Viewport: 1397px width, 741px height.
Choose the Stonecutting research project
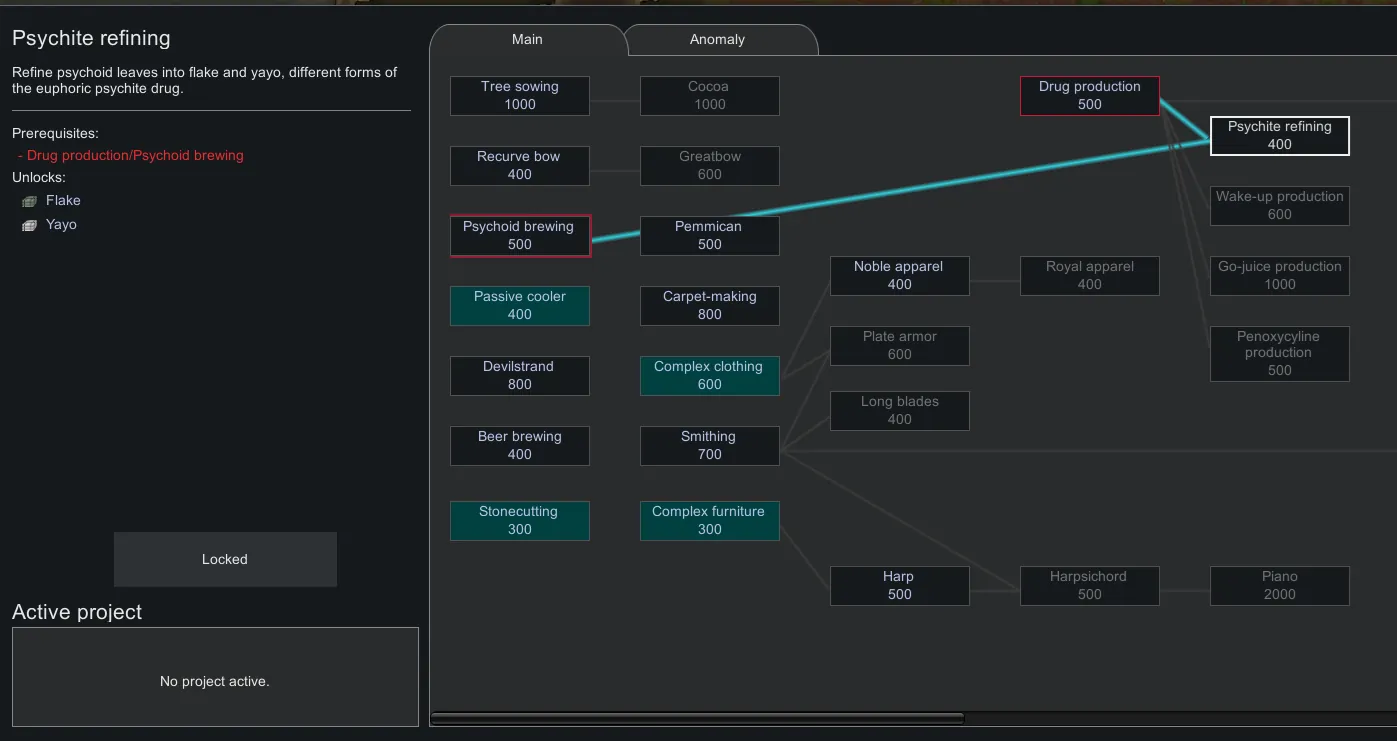click(x=519, y=521)
